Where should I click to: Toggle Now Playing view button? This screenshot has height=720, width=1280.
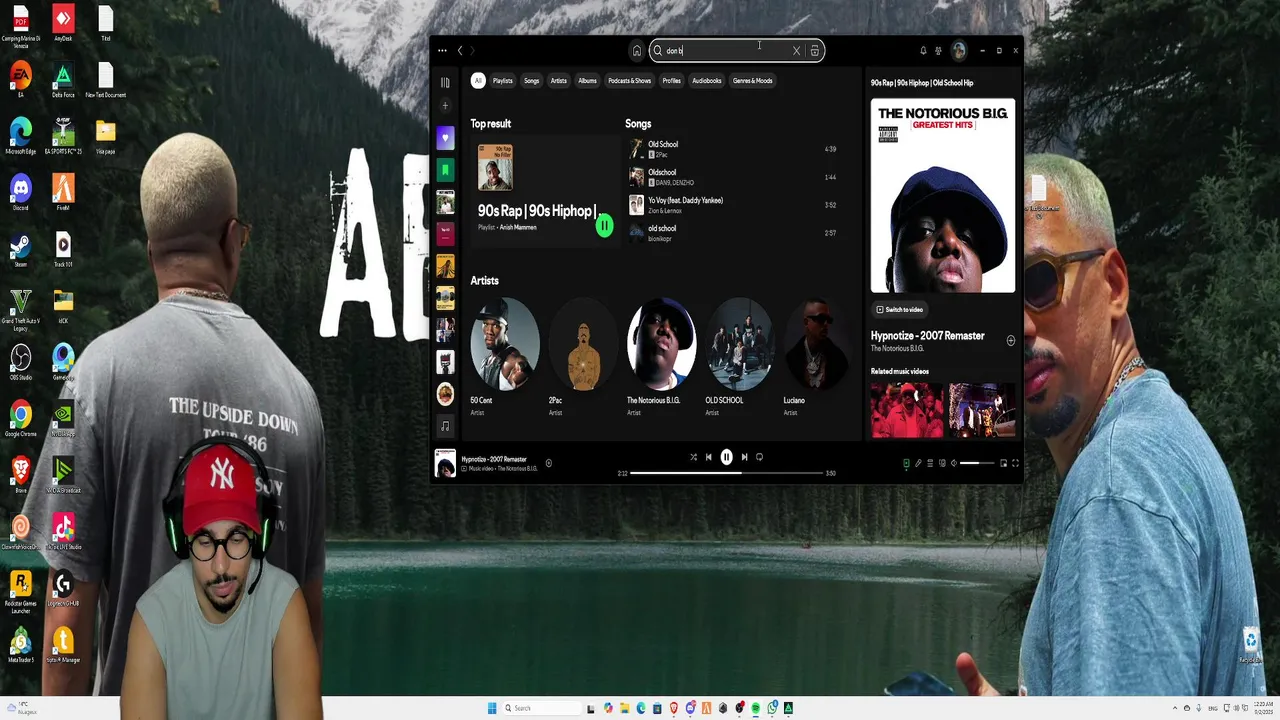(x=906, y=463)
